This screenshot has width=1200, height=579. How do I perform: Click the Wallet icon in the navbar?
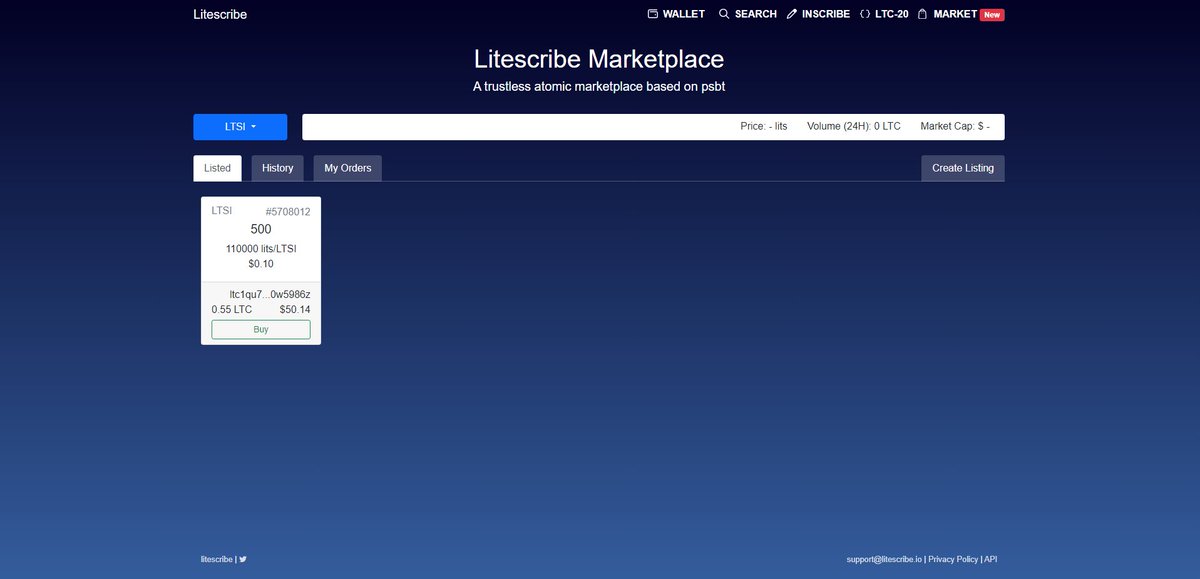pyautogui.click(x=653, y=13)
